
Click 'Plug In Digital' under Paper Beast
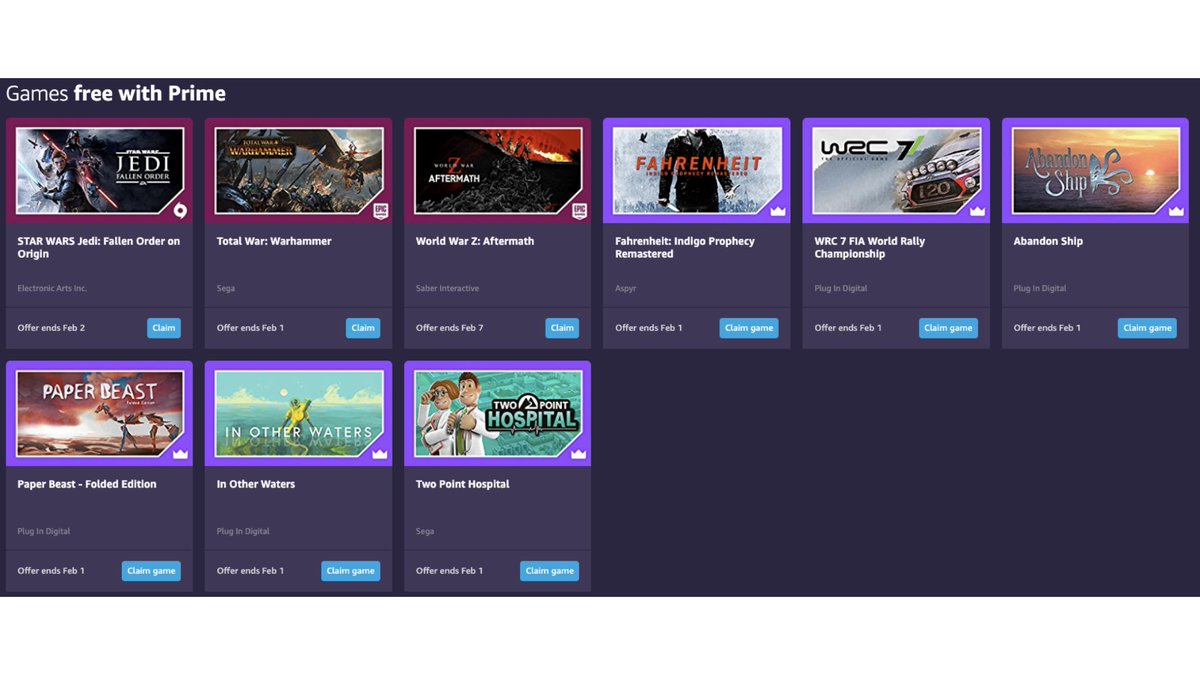click(44, 531)
